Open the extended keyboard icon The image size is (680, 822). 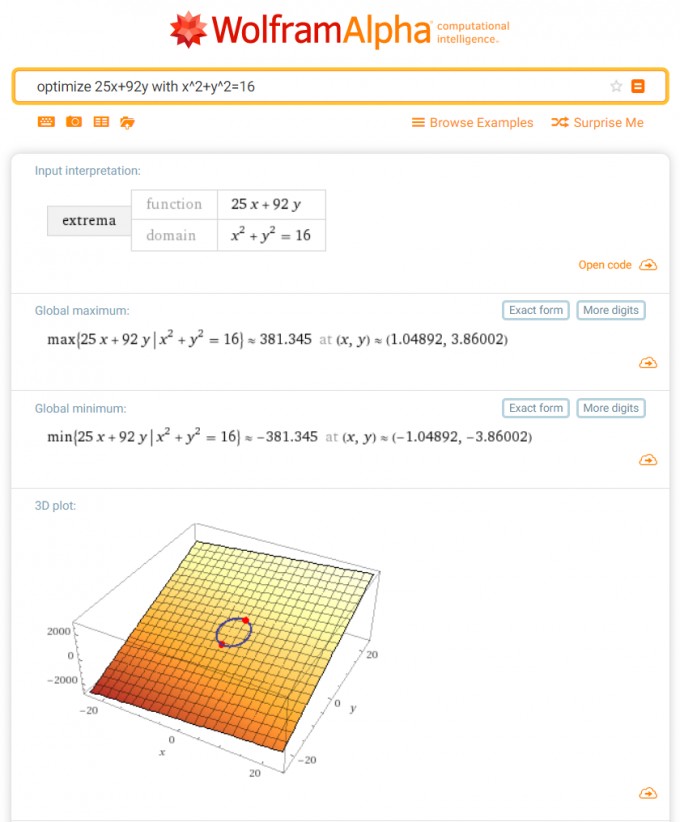[46, 122]
